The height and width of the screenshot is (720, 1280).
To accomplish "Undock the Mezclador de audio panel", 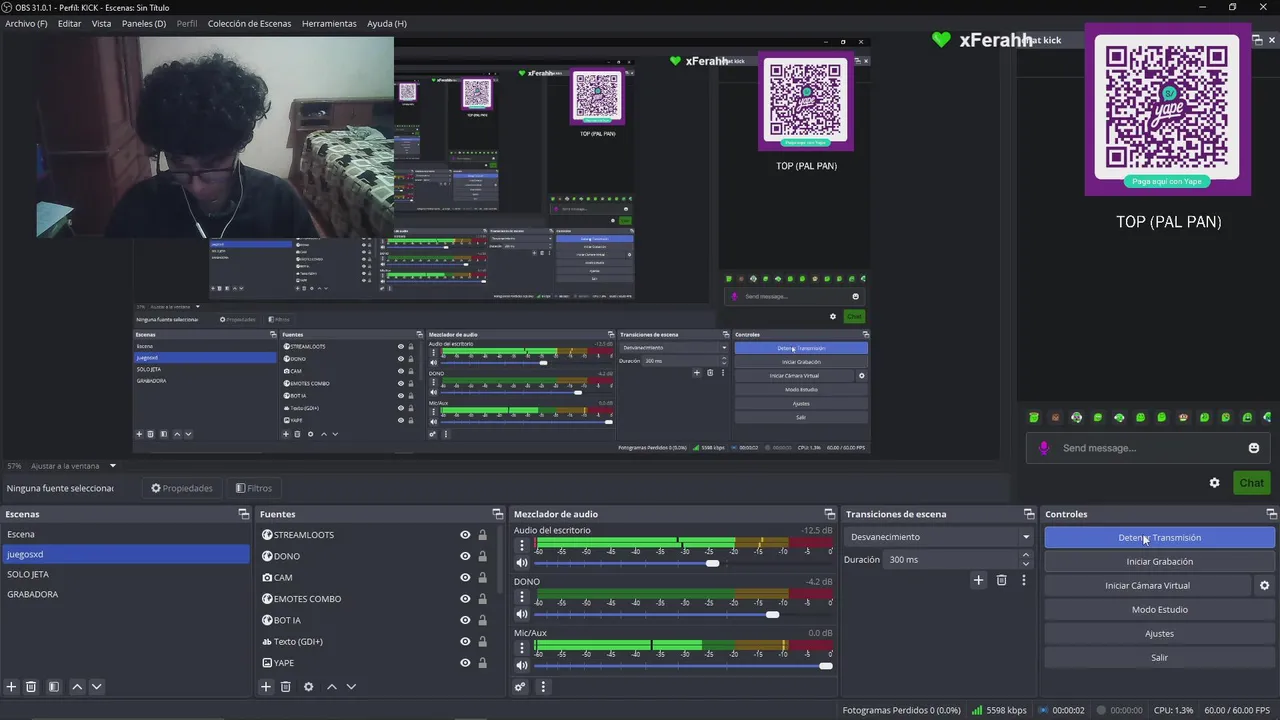I will 830,514.
